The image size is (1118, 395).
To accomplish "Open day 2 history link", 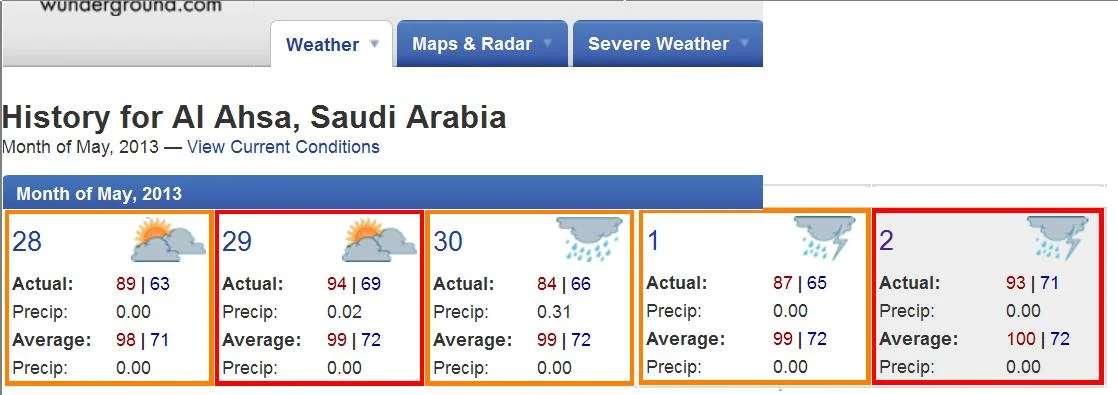I will [x=886, y=241].
